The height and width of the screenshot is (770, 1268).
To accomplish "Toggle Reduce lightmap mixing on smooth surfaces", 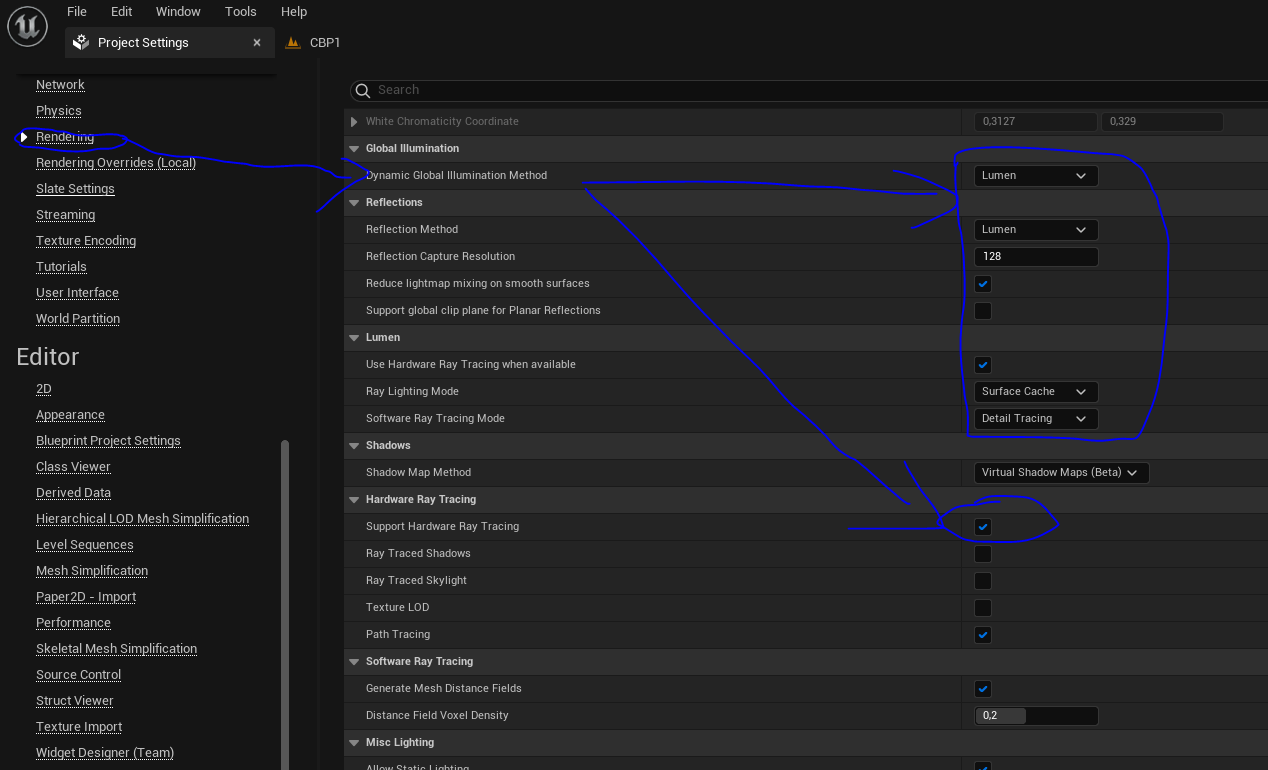I will [983, 284].
